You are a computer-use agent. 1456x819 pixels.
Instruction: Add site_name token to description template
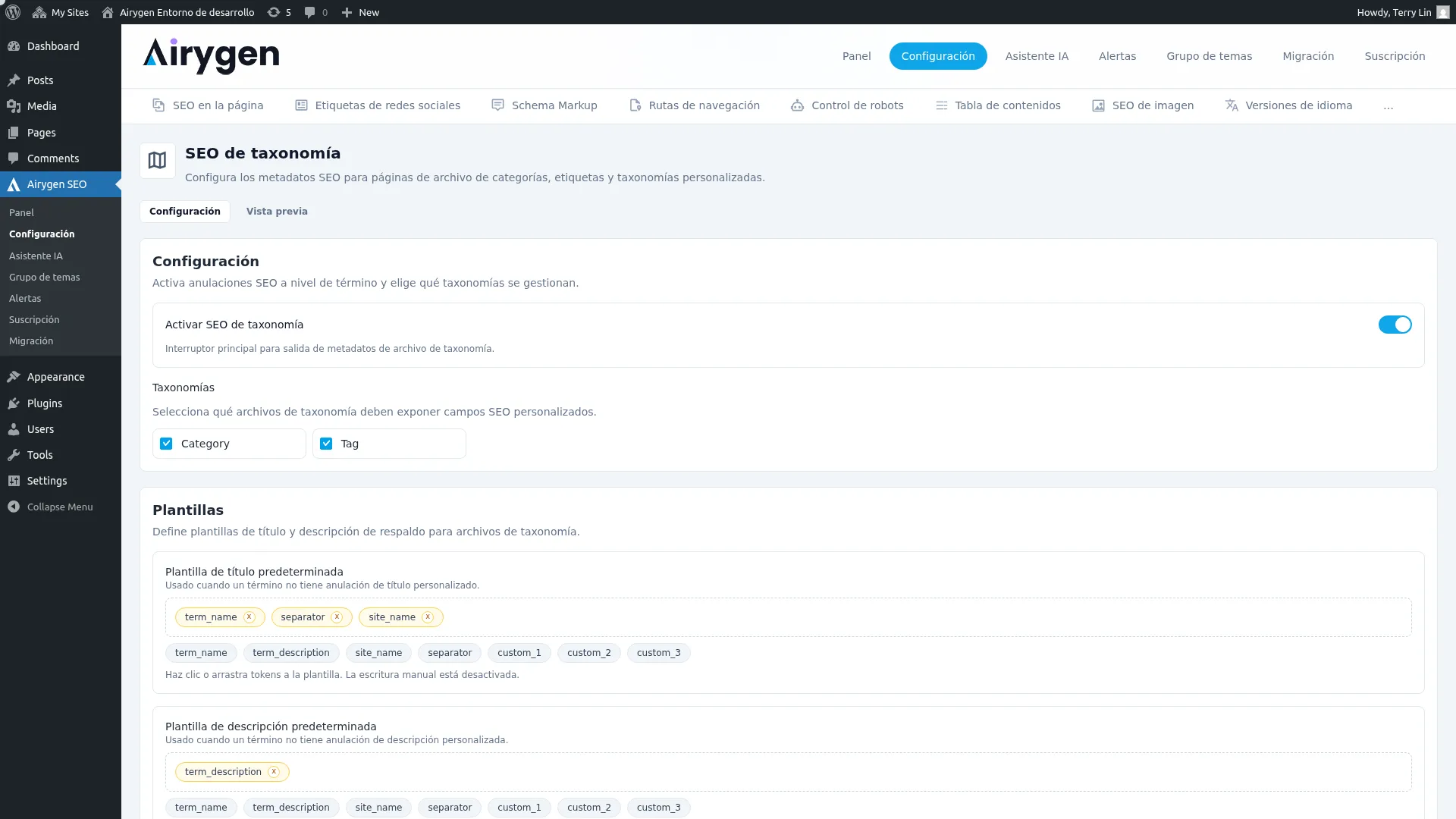[378, 808]
